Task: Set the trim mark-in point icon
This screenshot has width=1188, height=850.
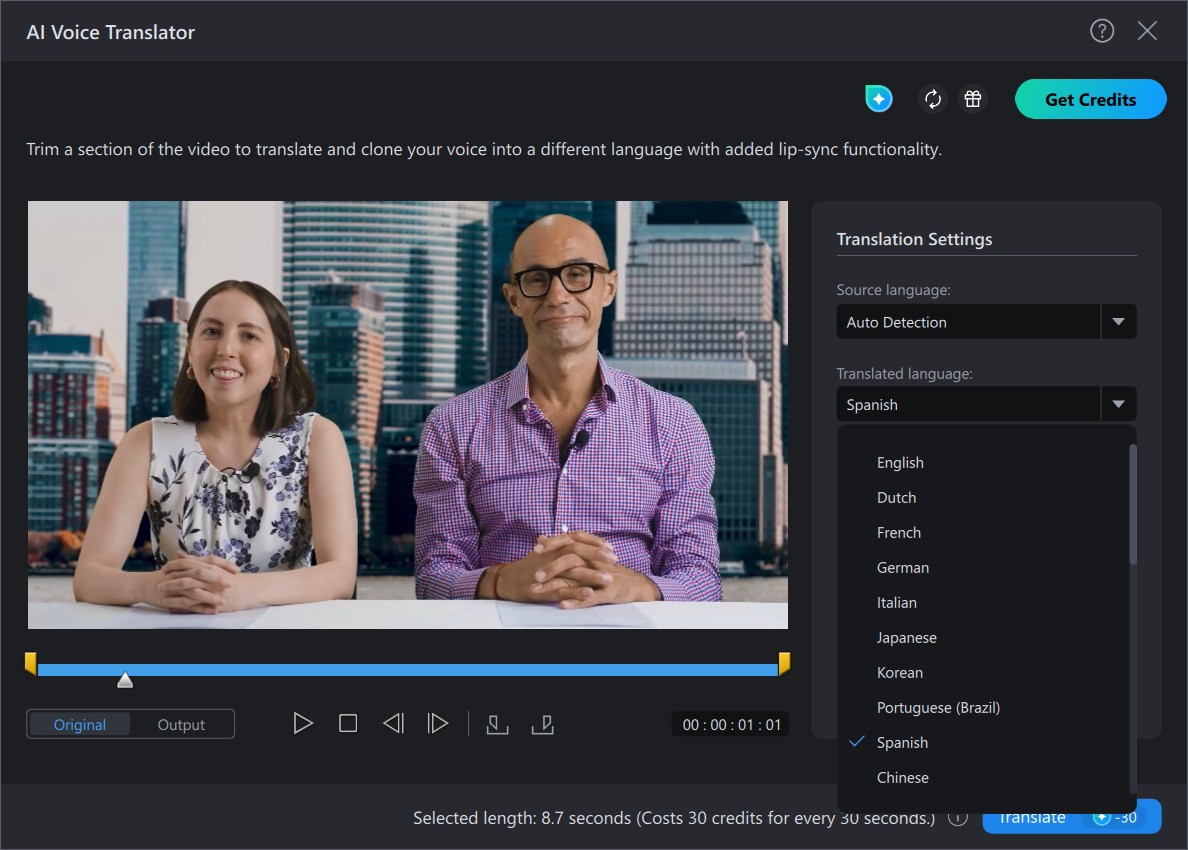Action: coord(497,724)
